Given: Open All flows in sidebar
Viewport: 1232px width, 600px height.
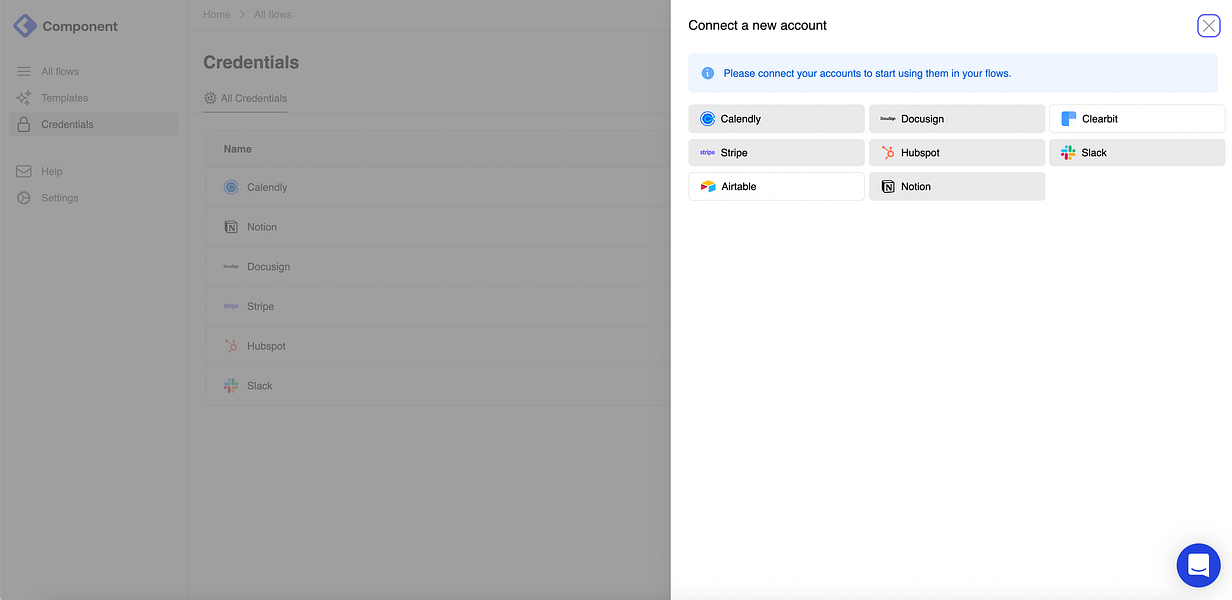Looking at the screenshot, I should pos(60,72).
